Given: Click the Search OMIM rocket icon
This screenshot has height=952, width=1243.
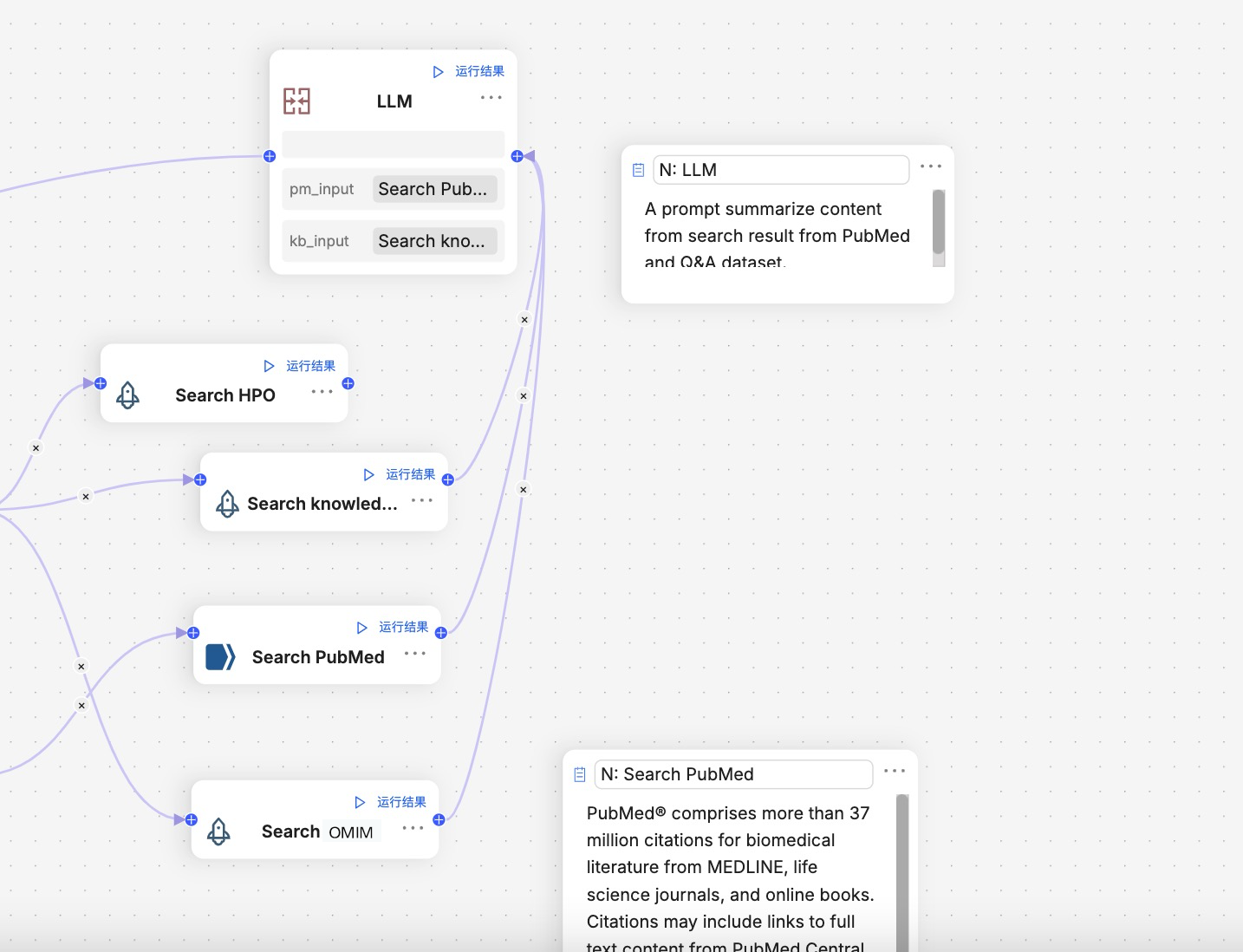Looking at the screenshot, I should [218, 831].
